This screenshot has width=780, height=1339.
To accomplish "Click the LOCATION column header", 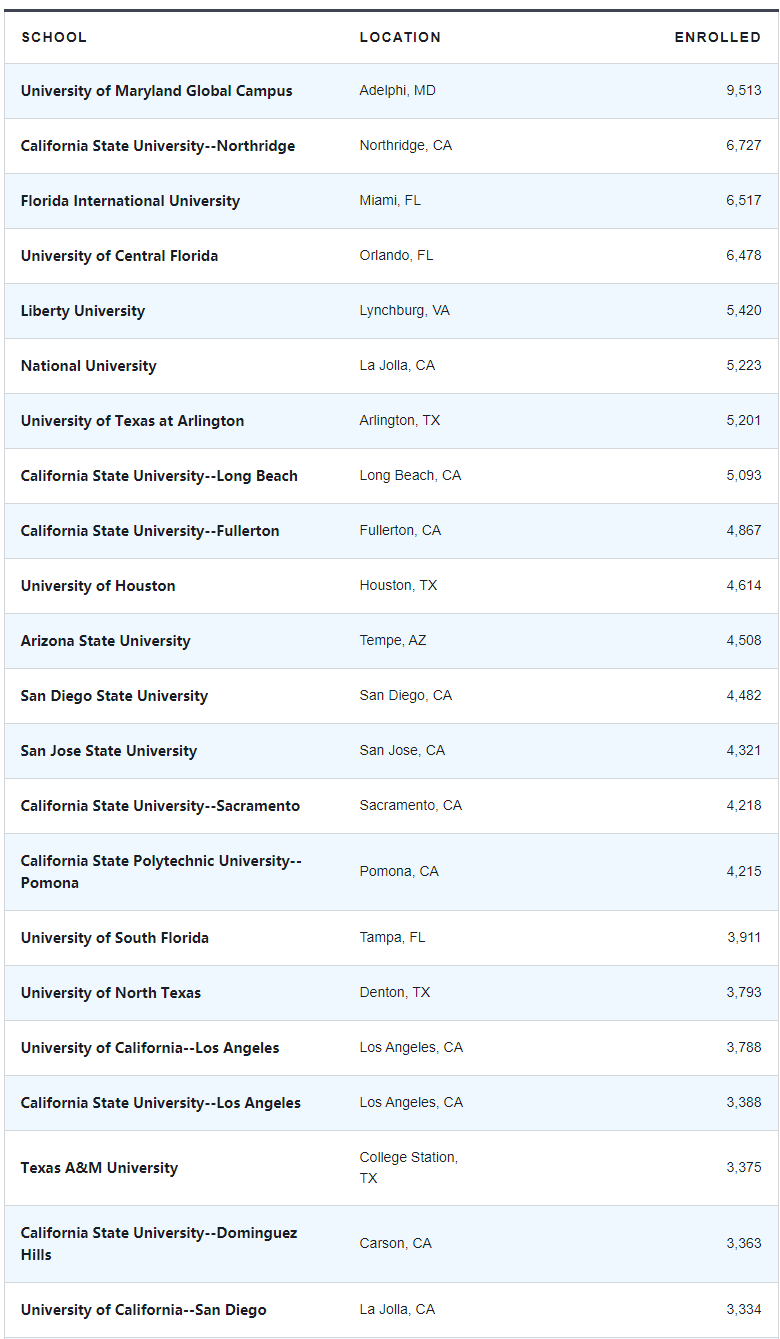I will click(400, 37).
